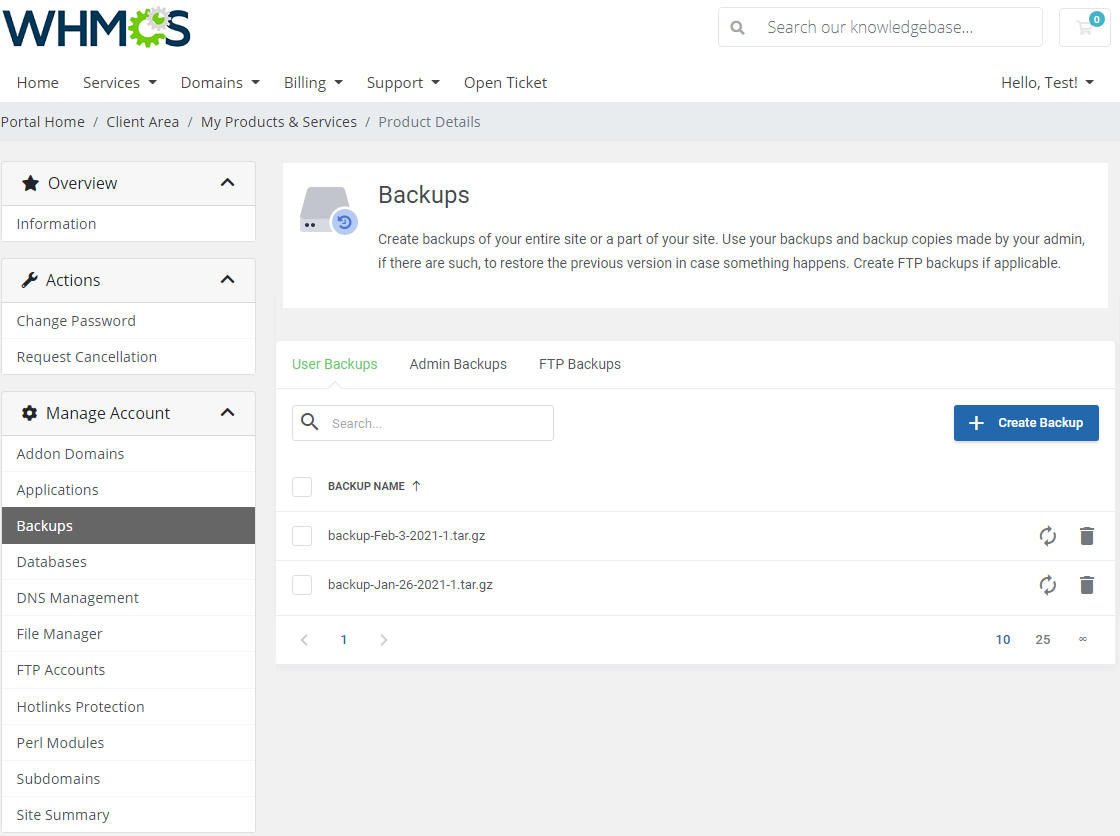1120x836 pixels.
Task: Go to previous page arrow
Action: (x=304, y=640)
